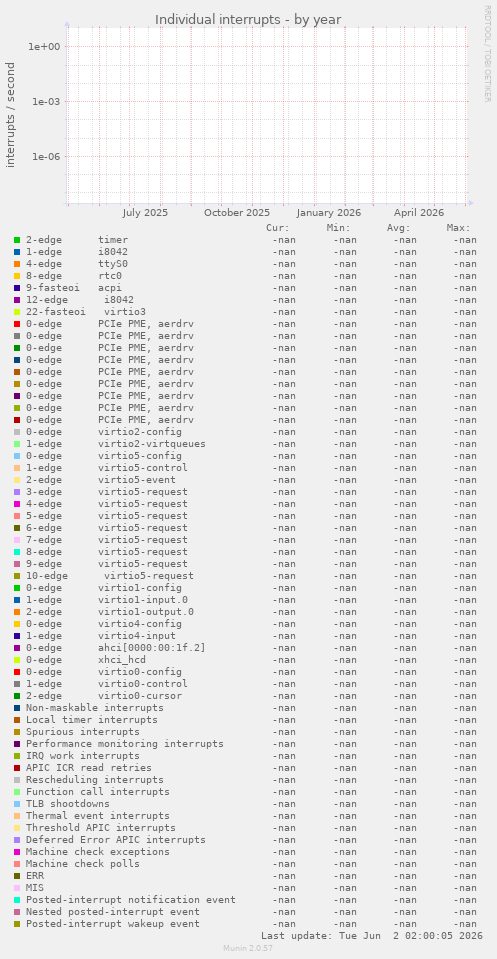Click the magenta swatch beside Machine check exceptions
497x959 pixels.
17,851
